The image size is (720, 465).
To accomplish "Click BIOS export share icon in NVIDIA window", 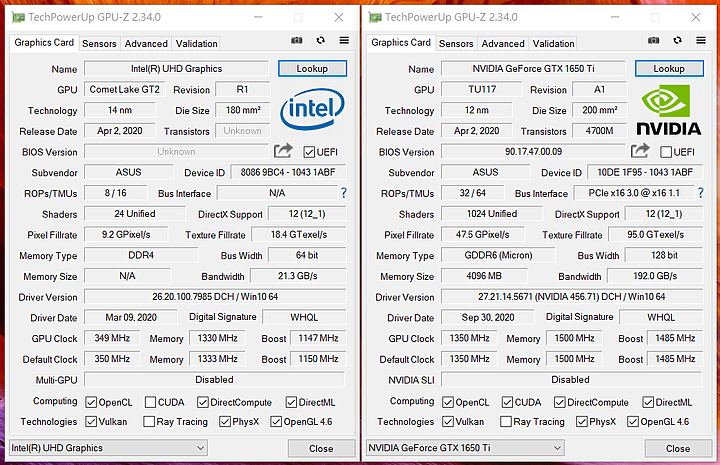I will [640, 151].
